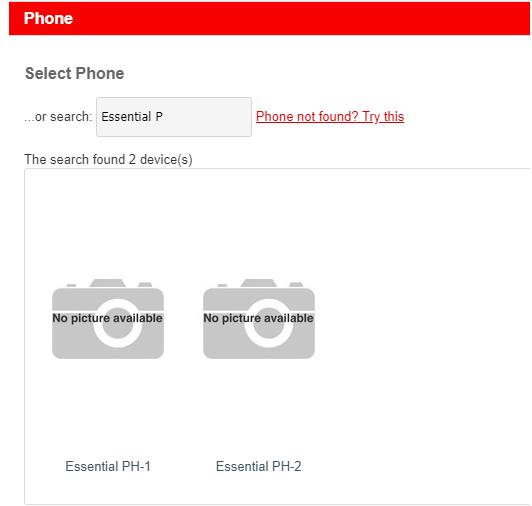This screenshot has height=506, width=532.
Task: Click 'No picture available' text on the PH-1 image
Action: click(108, 318)
